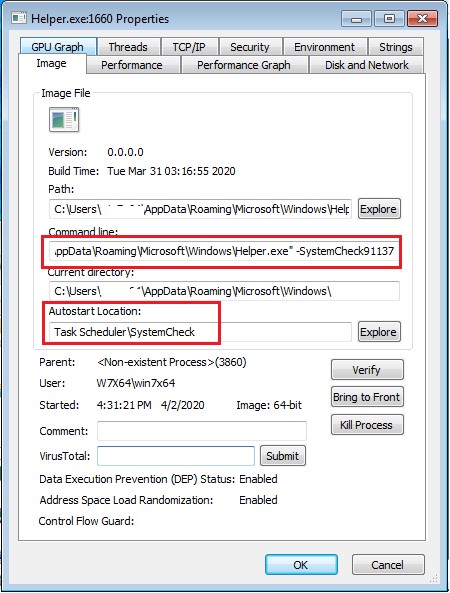Viewport: 450px width, 593px height.
Task: Open the Disk and Network tab
Action: point(367,65)
